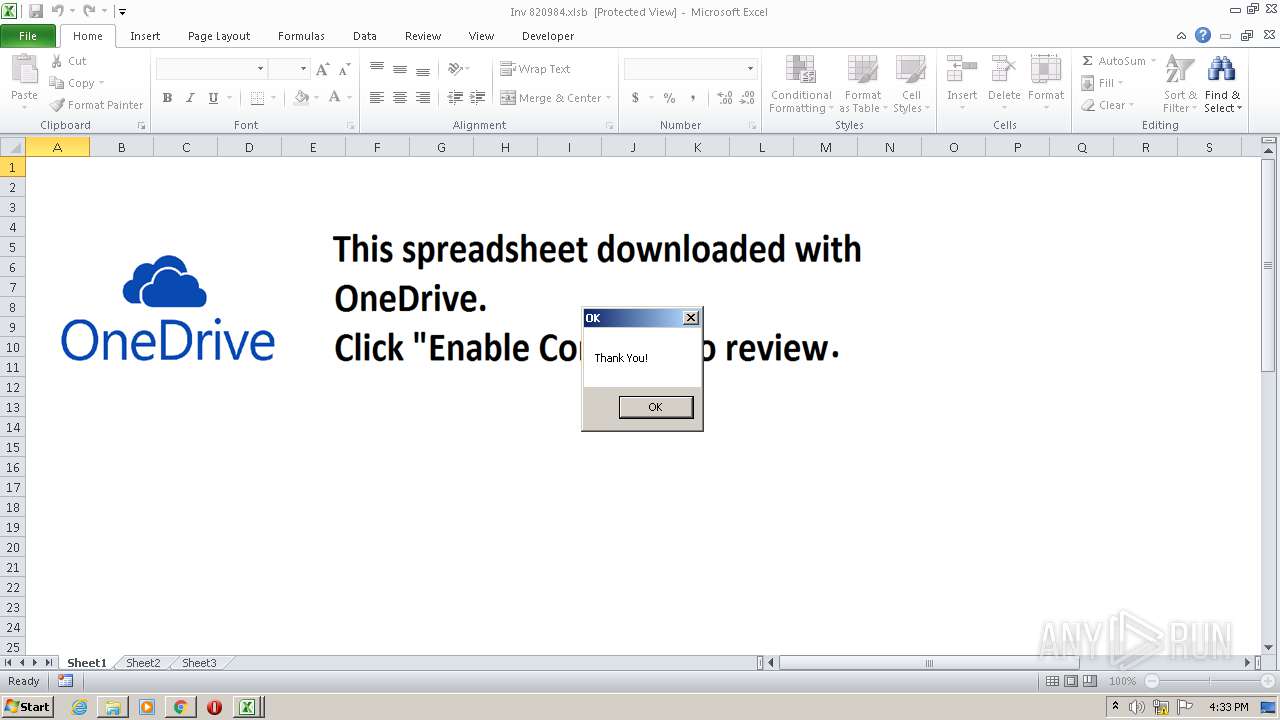1280x720 pixels.
Task: Open the number format combo box
Action: (x=690, y=69)
